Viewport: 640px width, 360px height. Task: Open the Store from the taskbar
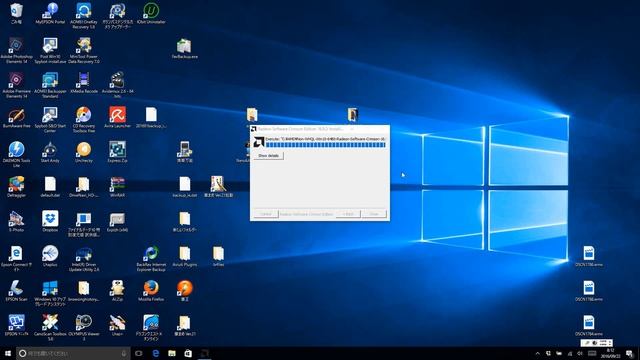point(188,353)
